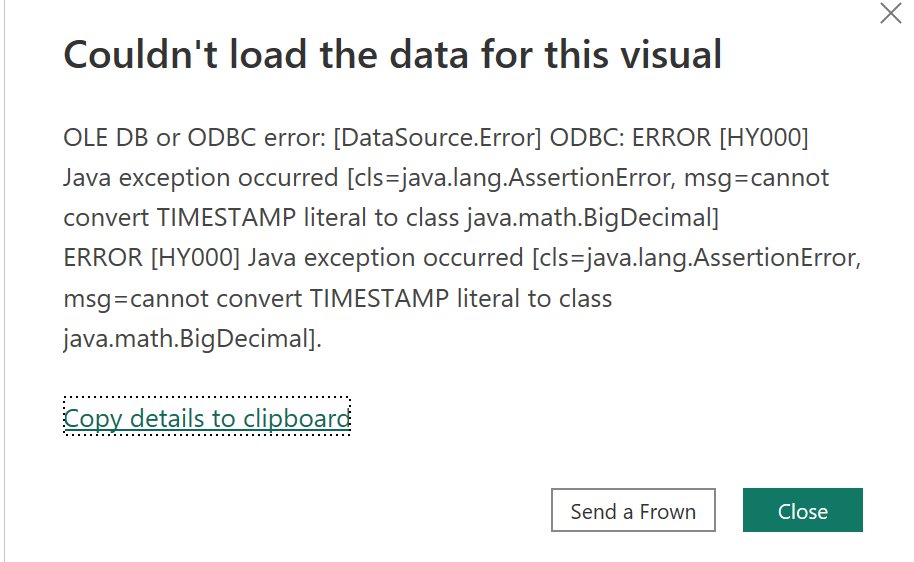Click Copy details to clipboard link
The height and width of the screenshot is (562, 914).
point(207,418)
